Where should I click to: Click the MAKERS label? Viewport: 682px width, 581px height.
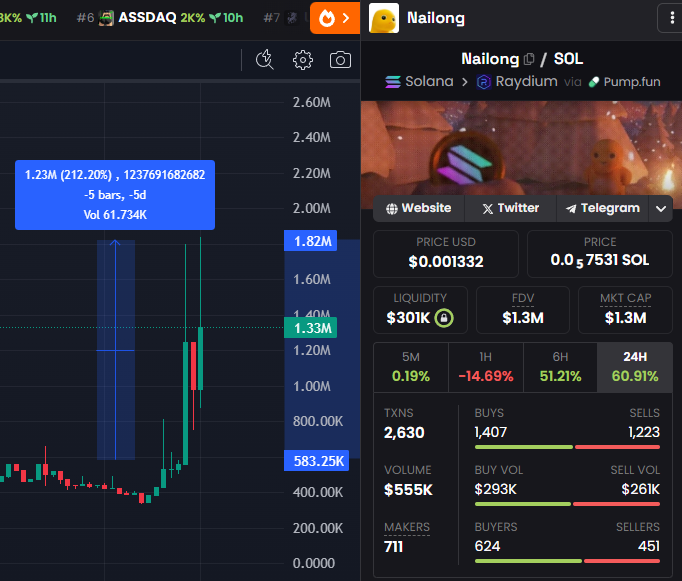coord(407,527)
